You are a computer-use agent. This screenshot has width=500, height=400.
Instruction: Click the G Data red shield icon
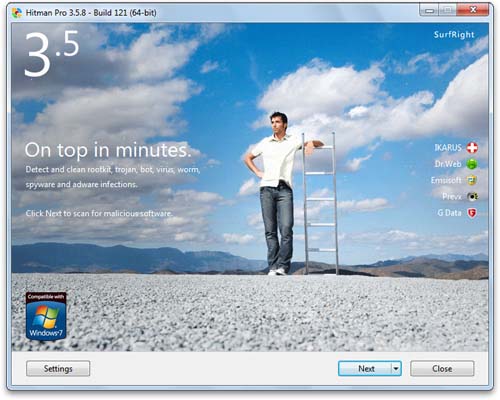pos(472,213)
